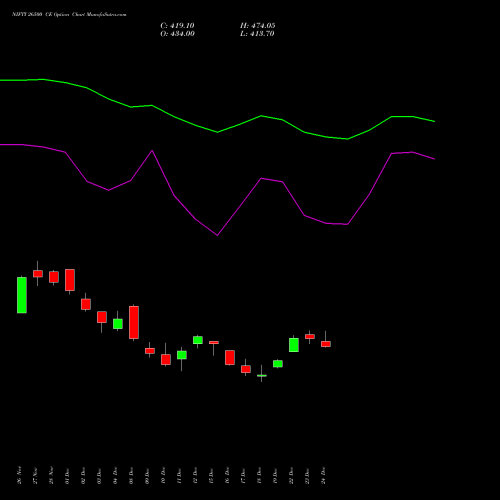The height and width of the screenshot is (500, 500).
Task: Click the 01 Dec date label
Action: pos(67,475)
